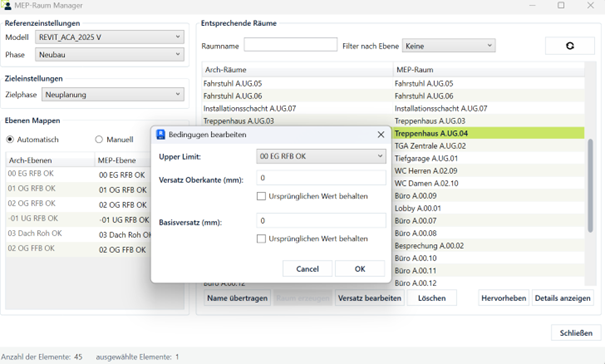The width and height of the screenshot is (605, 364).
Task: Click the Versatz bearbeiten button
Action: (x=370, y=298)
